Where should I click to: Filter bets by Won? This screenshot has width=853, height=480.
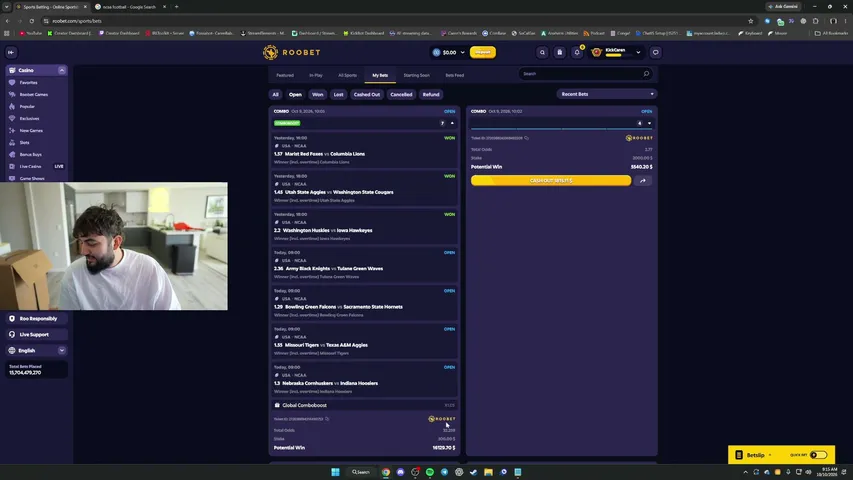[318, 95]
